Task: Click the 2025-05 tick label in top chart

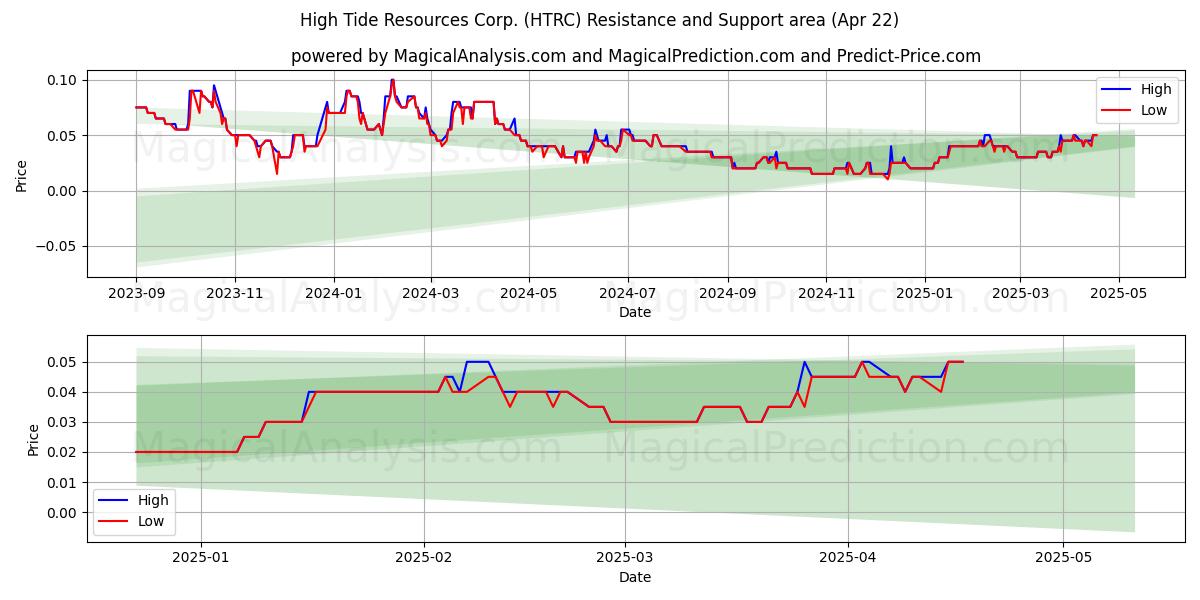Action: 1118,293
